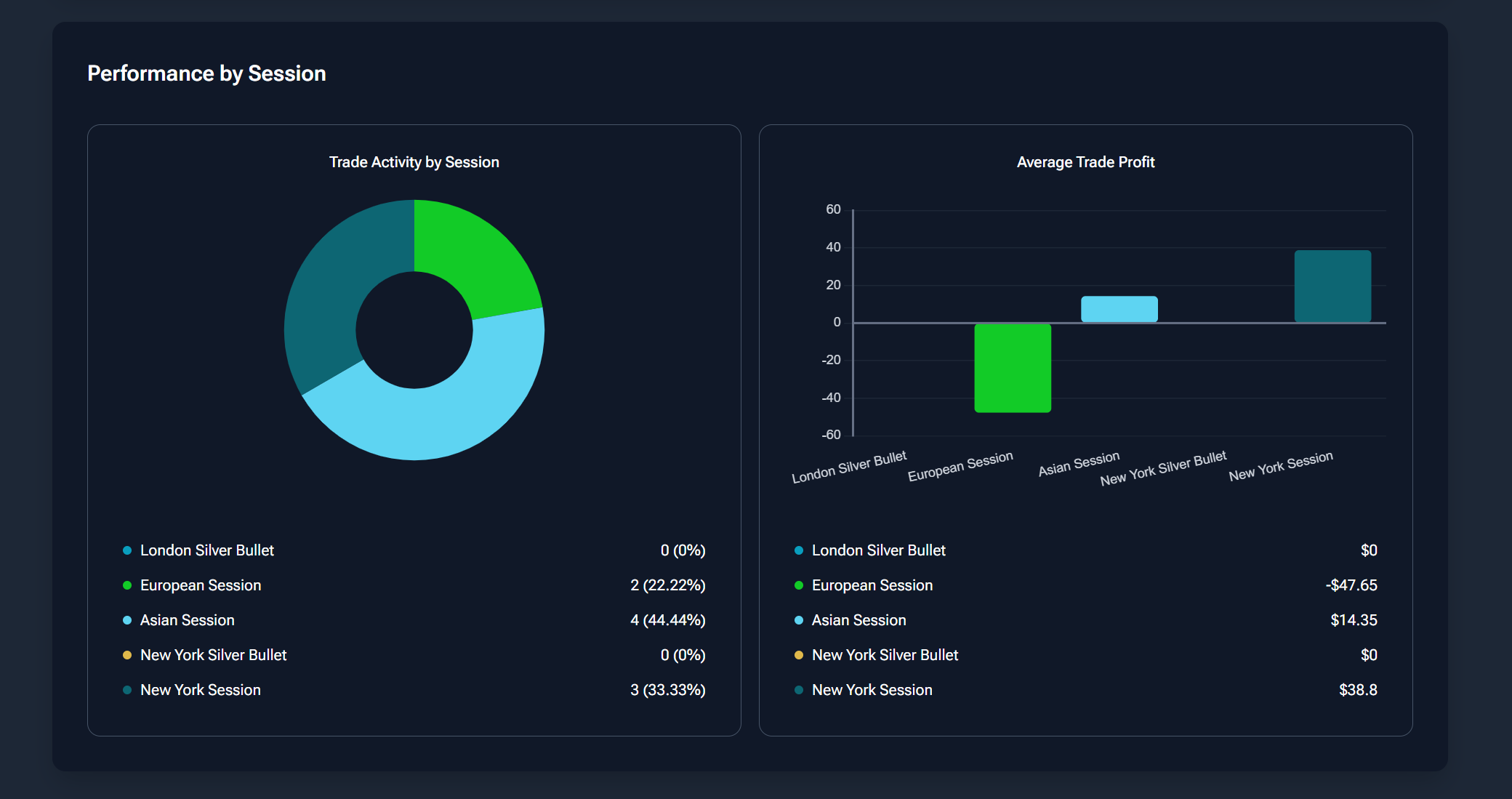The width and height of the screenshot is (1512, 799).
Task: Click the London Silver Bullet x-axis label
Action: click(849, 467)
